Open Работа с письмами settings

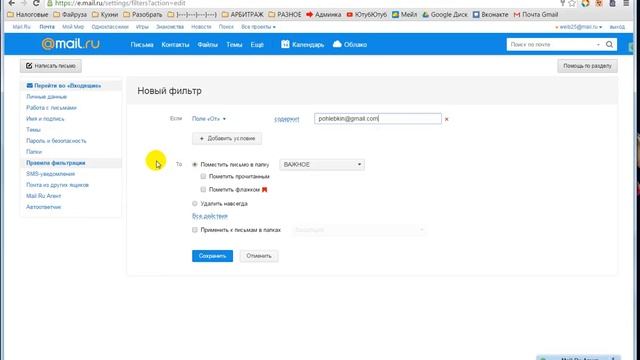pos(51,108)
